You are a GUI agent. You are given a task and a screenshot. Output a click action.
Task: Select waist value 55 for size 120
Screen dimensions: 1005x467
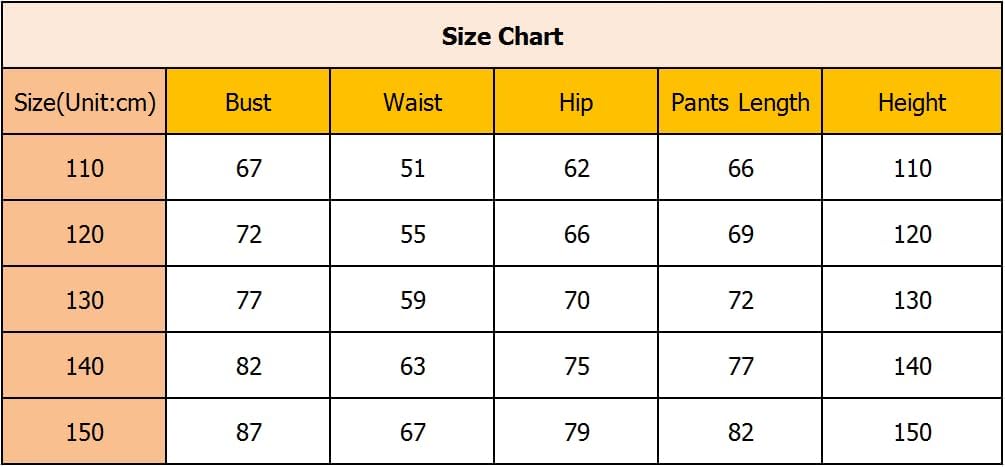point(412,234)
